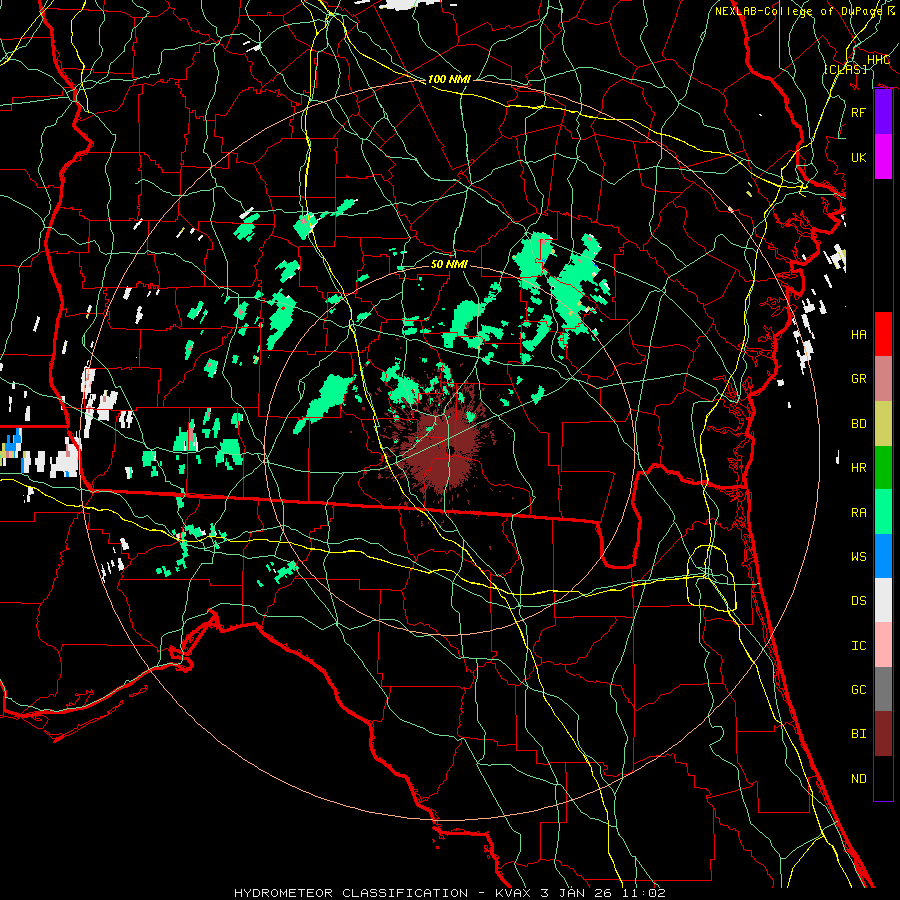Click the RF legend label
Image resolution: width=900 pixels, height=900 pixels.
pos(858,112)
